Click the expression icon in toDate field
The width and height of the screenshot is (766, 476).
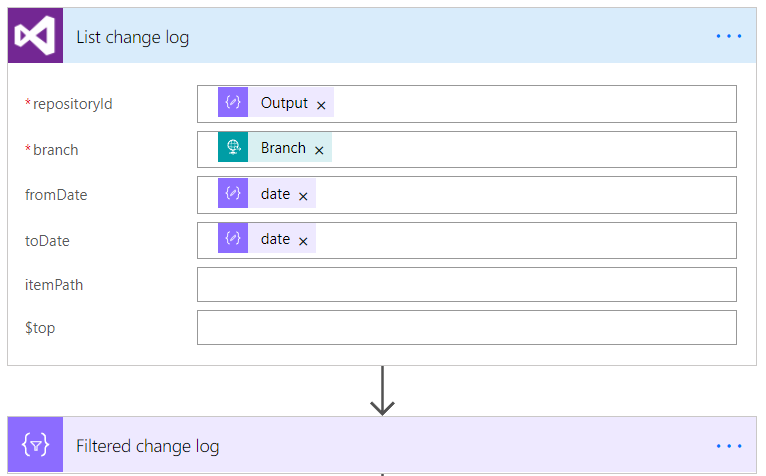click(233, 239)
